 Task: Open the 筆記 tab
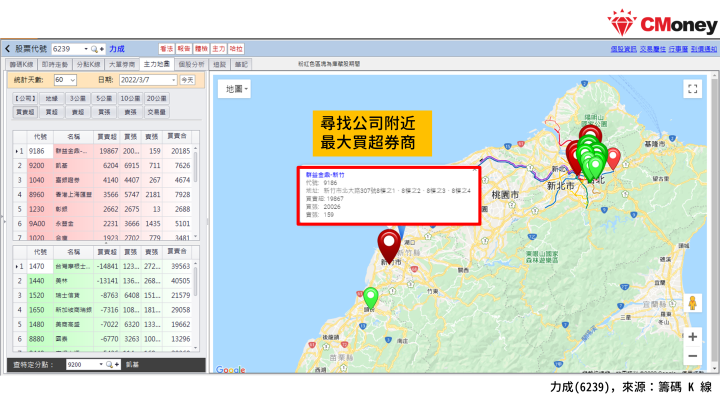[x=241, y=64]
